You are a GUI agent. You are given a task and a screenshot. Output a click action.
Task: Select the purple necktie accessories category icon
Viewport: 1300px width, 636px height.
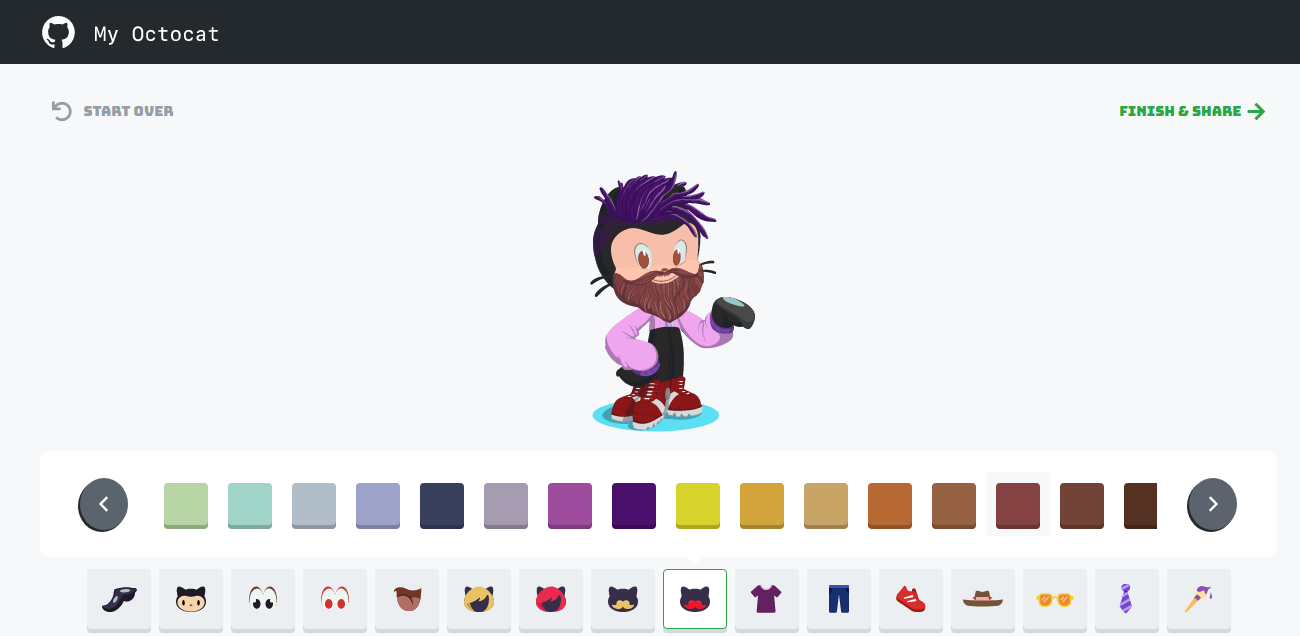pos(1127,599)
